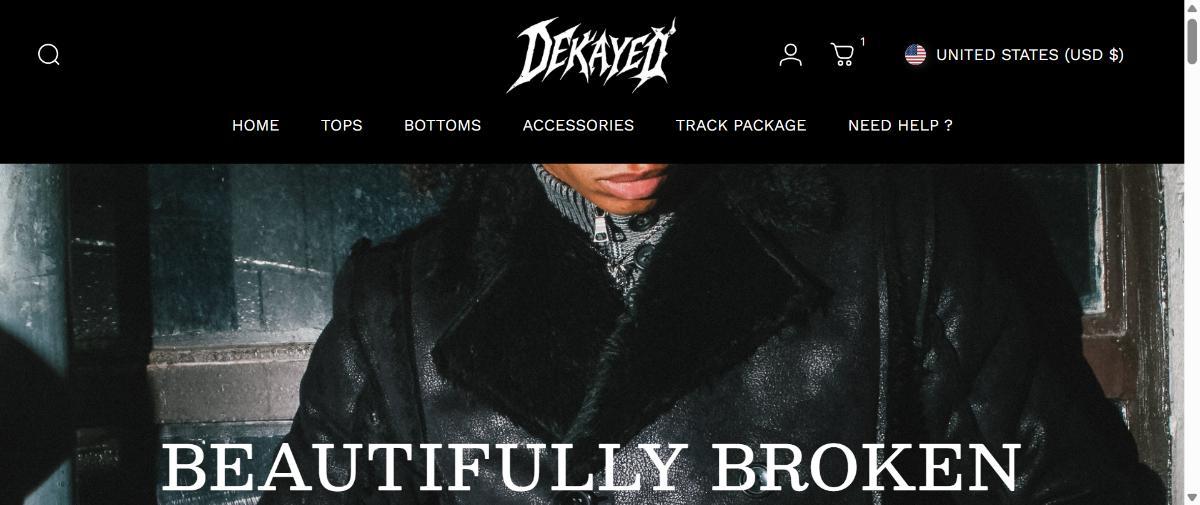Click the scrollbar up arrow

tap(1192, 8)
